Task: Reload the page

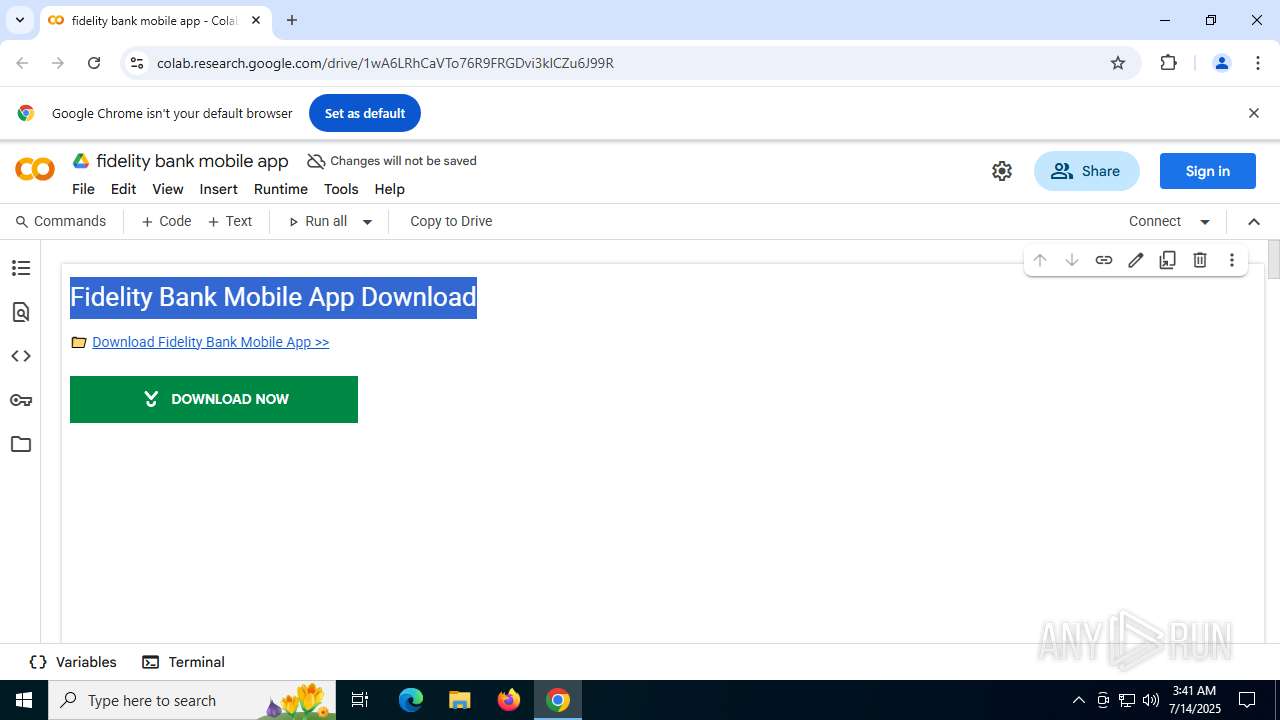Action: [x=94, y=63]
